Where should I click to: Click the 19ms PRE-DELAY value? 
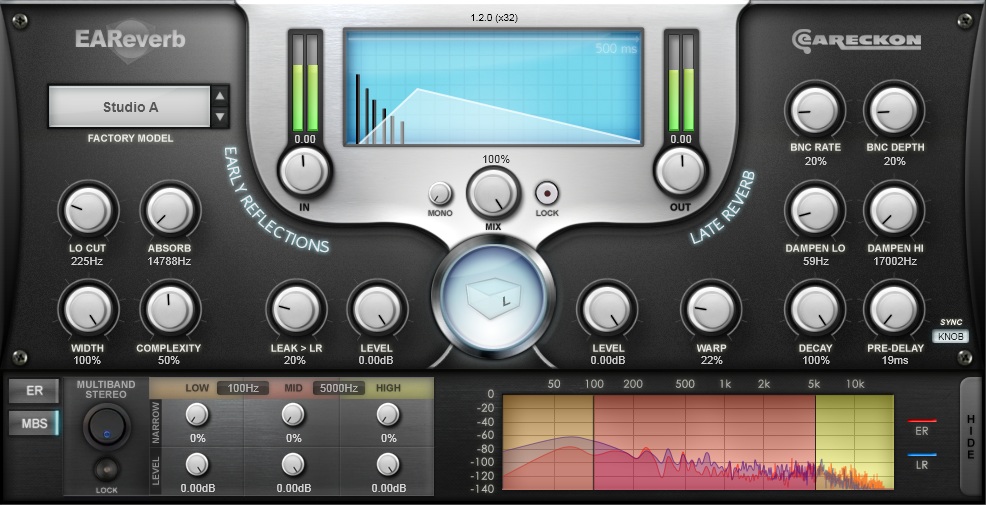894,360
